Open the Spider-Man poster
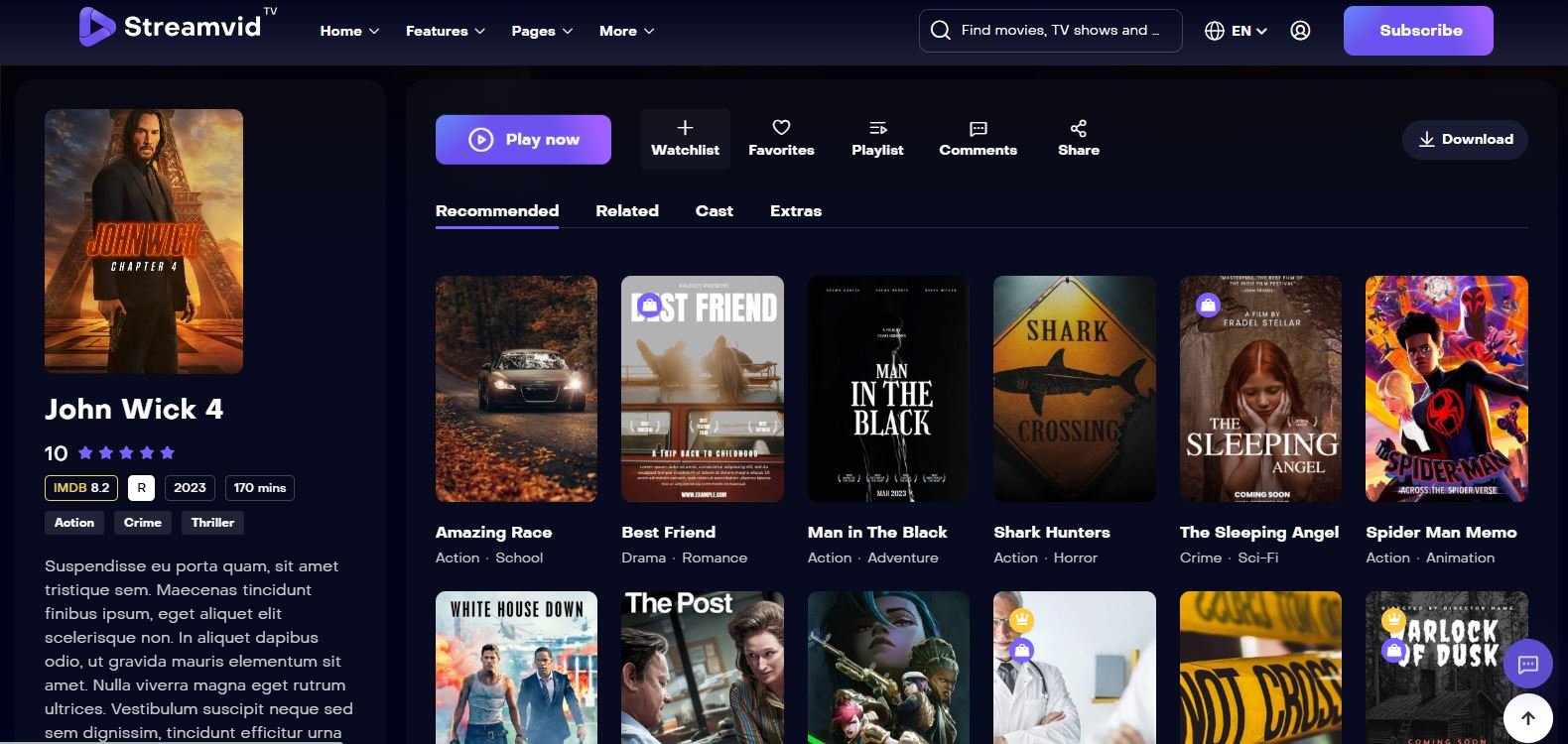The width and height of the screenshot is (1568, 744). tap(1447, 389)
